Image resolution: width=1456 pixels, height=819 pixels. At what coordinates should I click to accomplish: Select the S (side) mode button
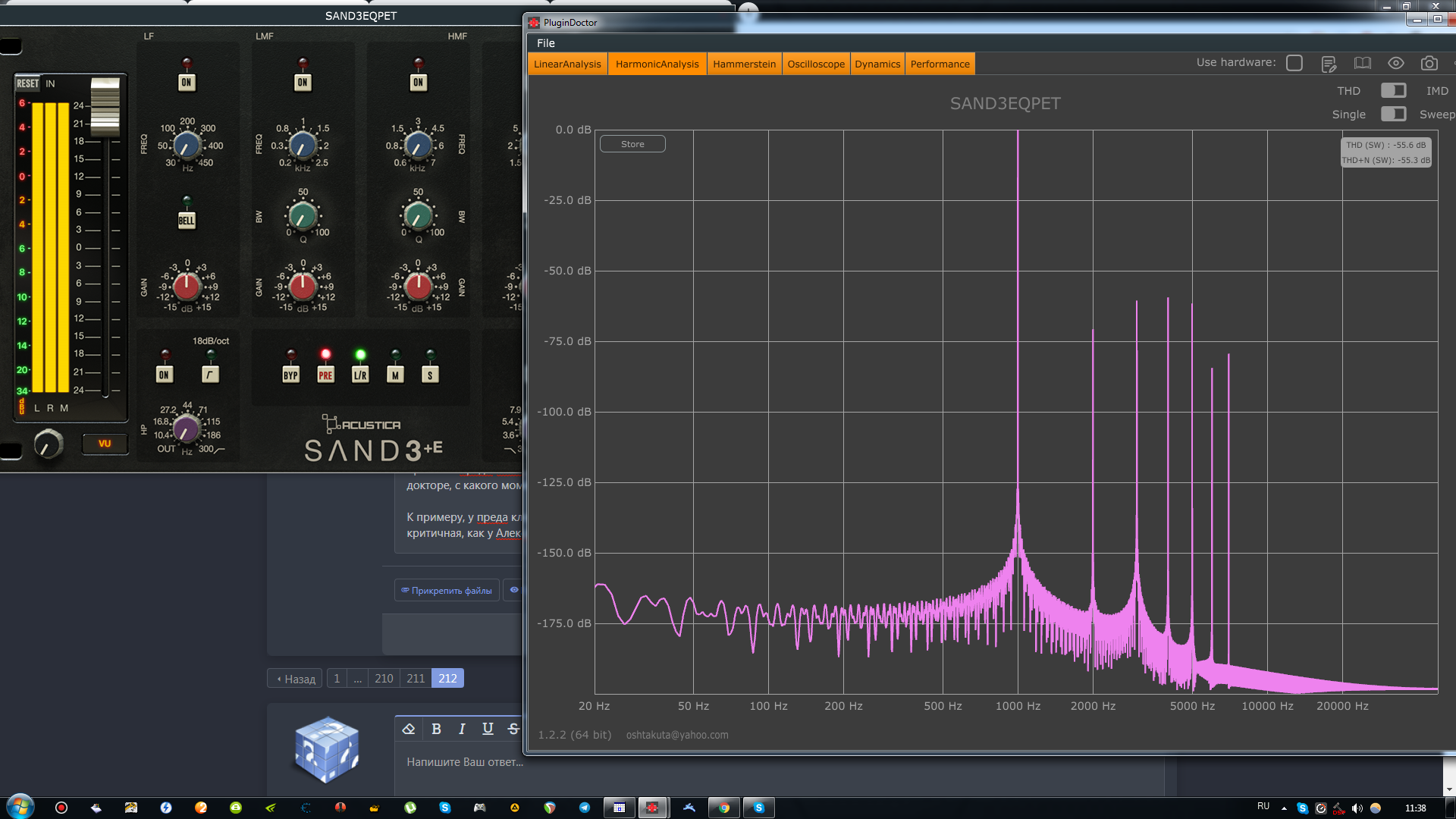(430, 375)
